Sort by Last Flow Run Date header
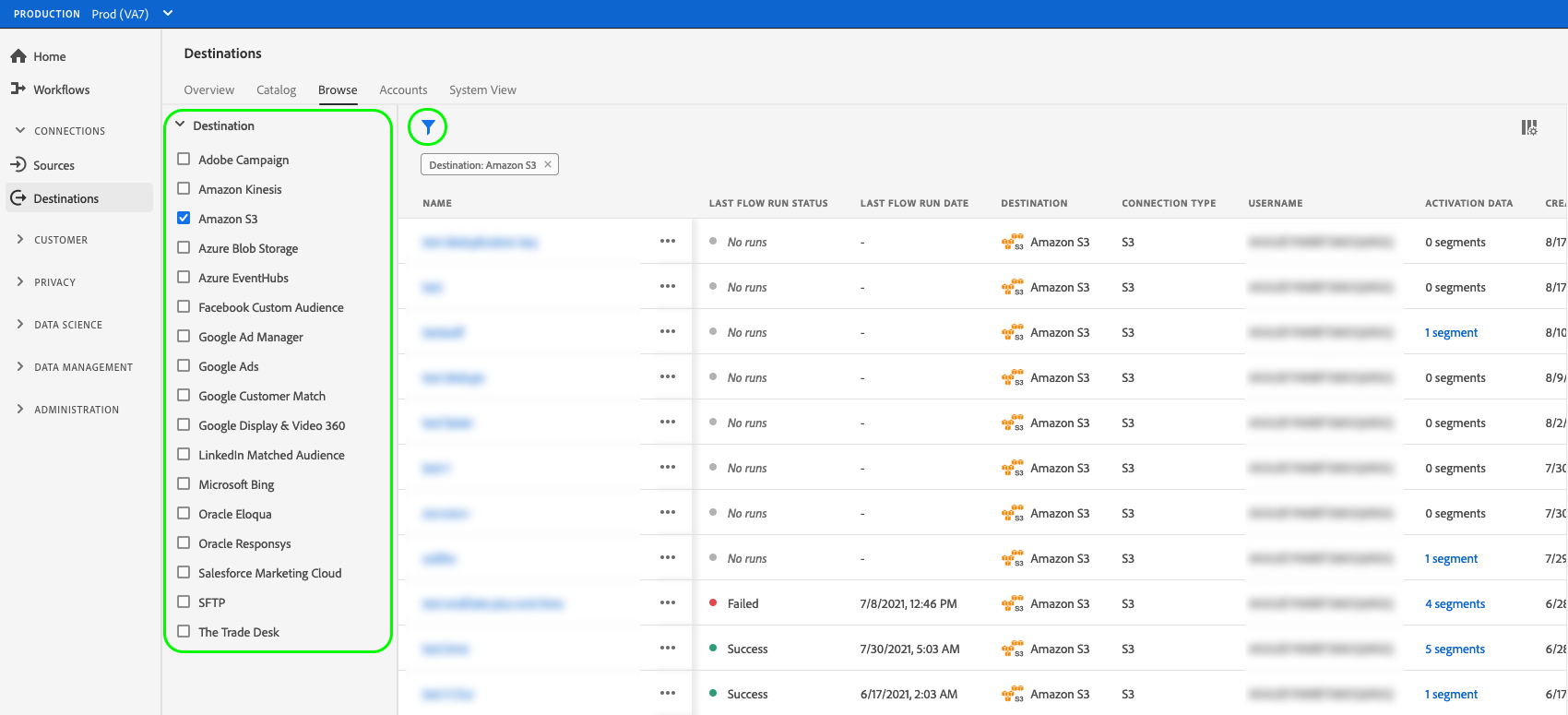 pyautogui.click(x=914, y=203)
